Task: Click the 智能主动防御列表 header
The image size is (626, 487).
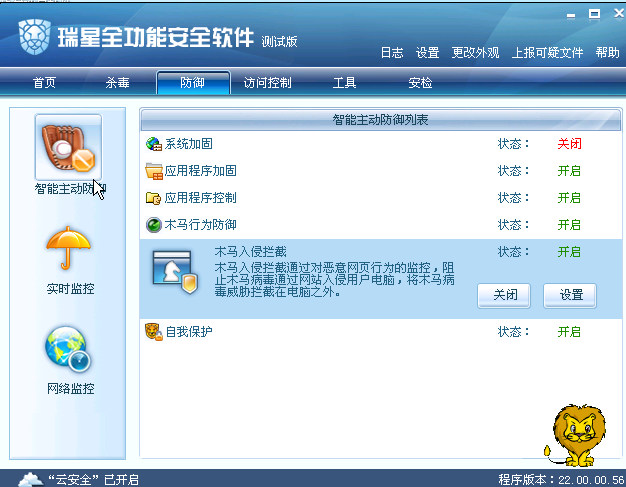Action: [380, 120]
